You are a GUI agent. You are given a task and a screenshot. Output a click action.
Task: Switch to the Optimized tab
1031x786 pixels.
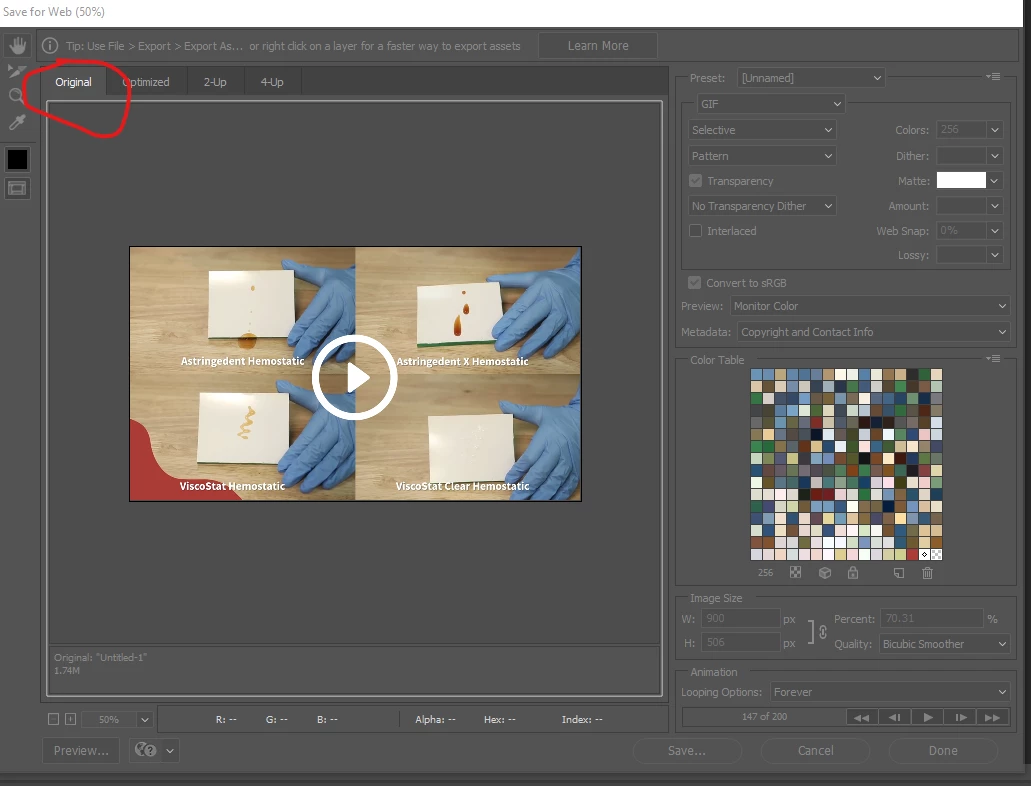coord(146,82)
